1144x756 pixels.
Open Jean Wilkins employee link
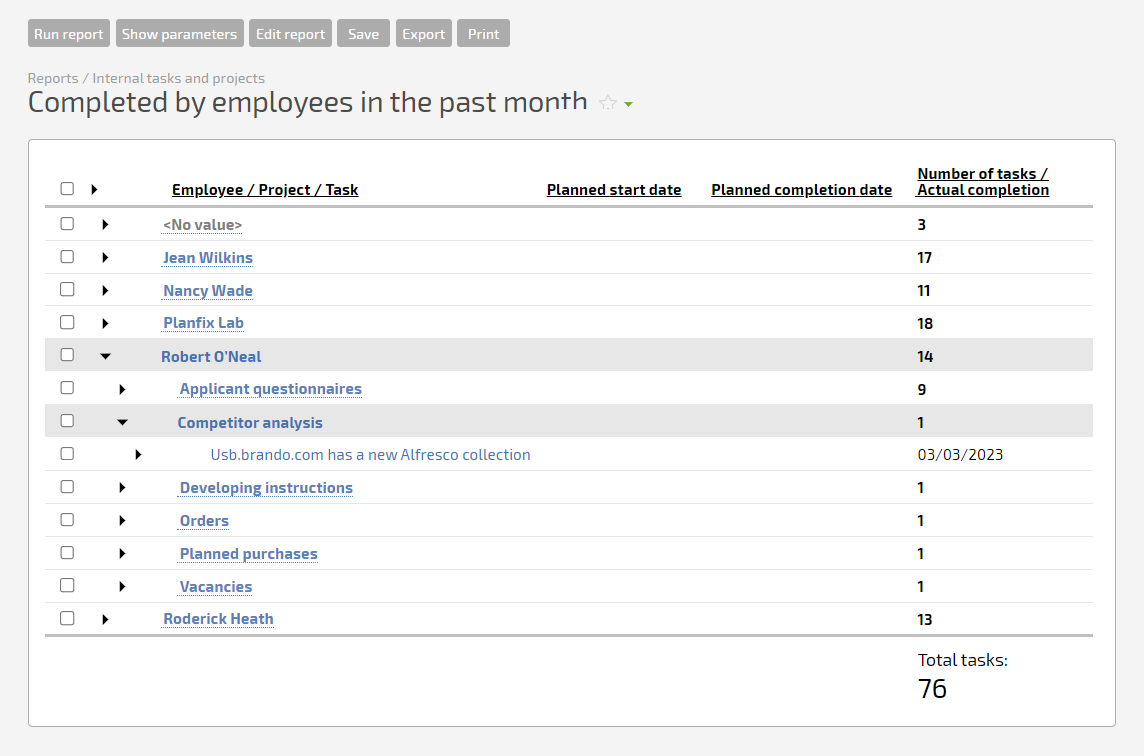(x=208, y=258)
